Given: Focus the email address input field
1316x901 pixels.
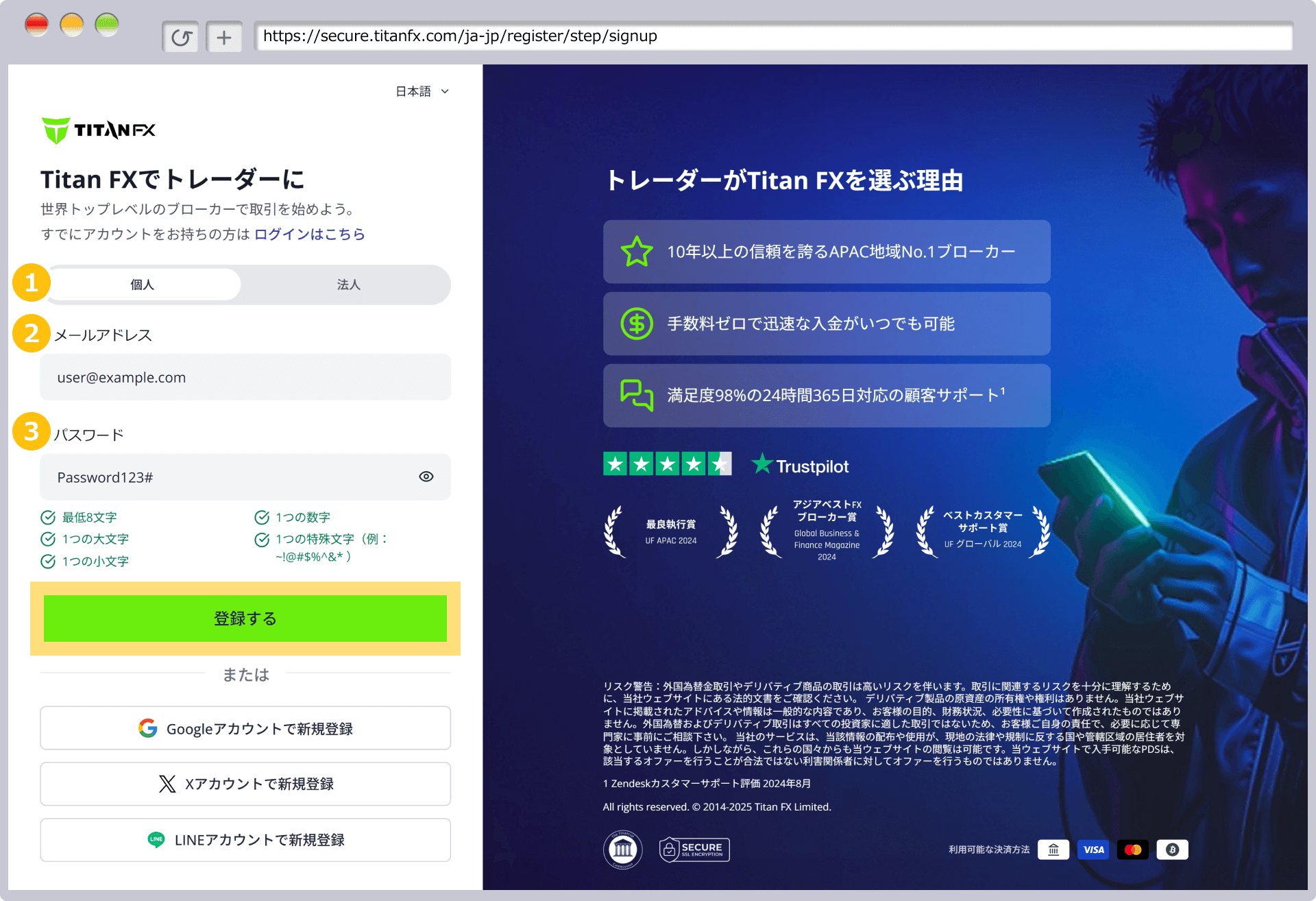Looking at the screenshot, I should pos(245,377).
